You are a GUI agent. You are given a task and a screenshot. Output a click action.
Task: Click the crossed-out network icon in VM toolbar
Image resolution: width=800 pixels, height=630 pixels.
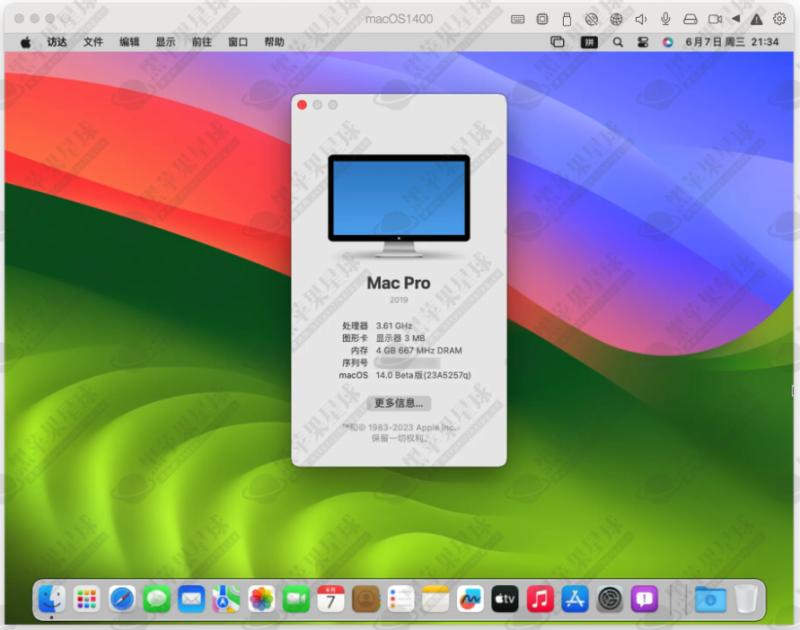click(x=591, y=19)
